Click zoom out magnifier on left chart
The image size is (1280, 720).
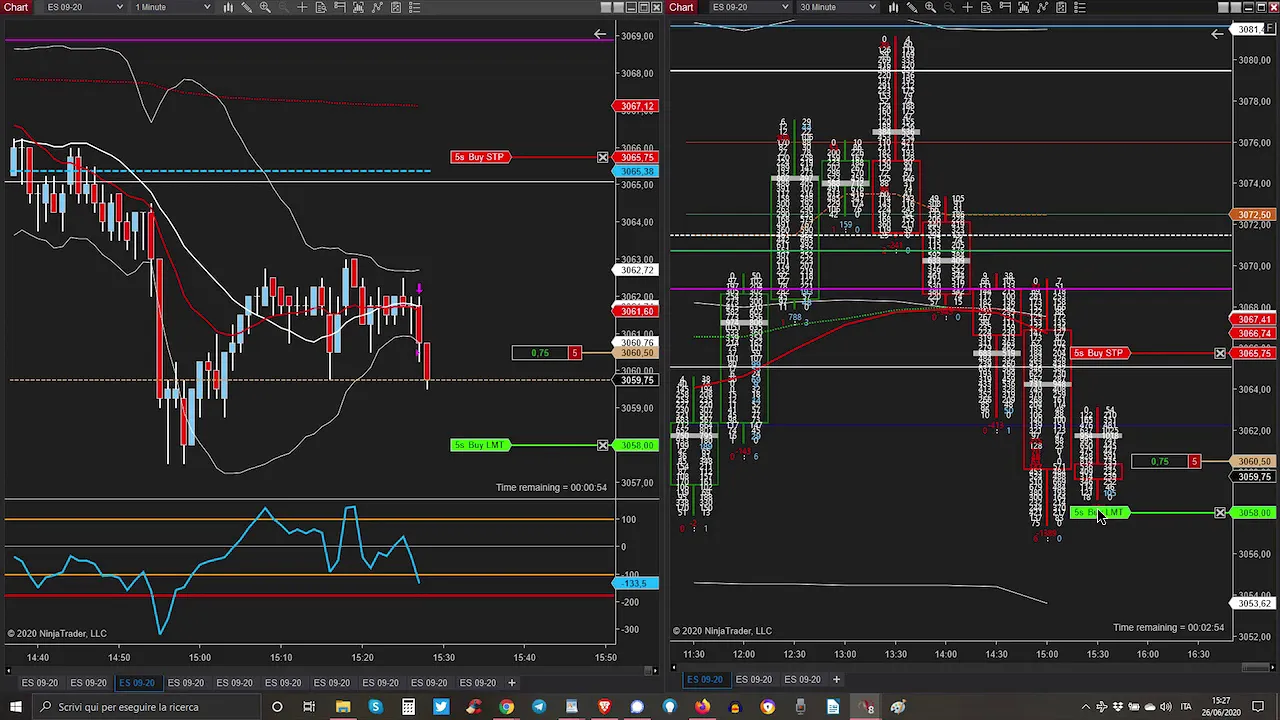pyautogui.click(x=283, y=7)
